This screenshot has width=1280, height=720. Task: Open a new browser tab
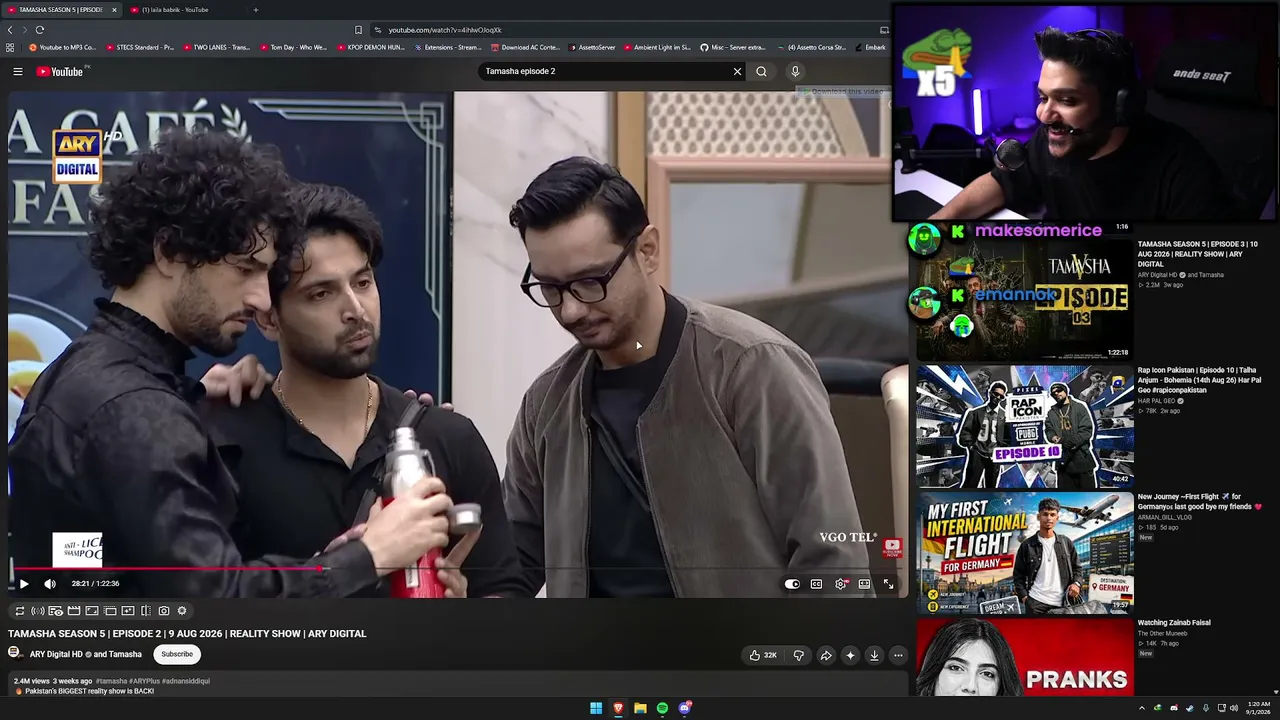click(255, 10)
